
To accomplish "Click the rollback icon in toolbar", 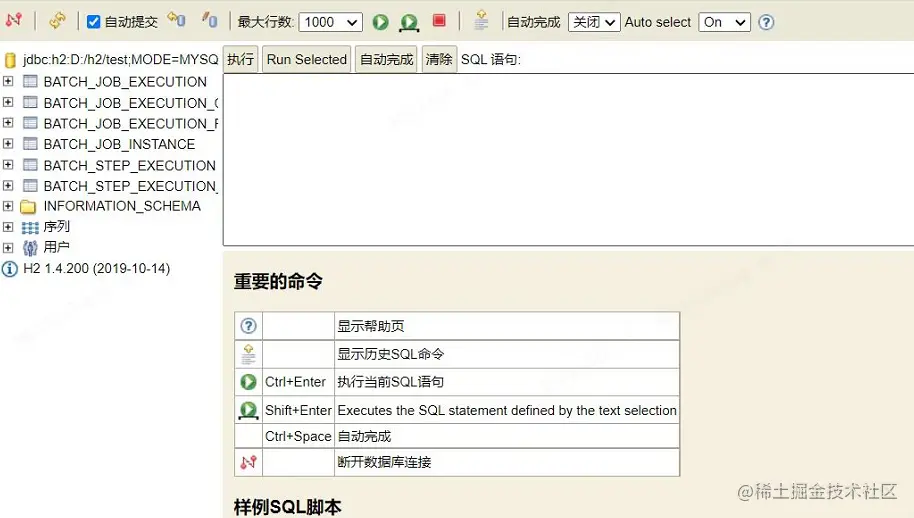I will point(177,20).
